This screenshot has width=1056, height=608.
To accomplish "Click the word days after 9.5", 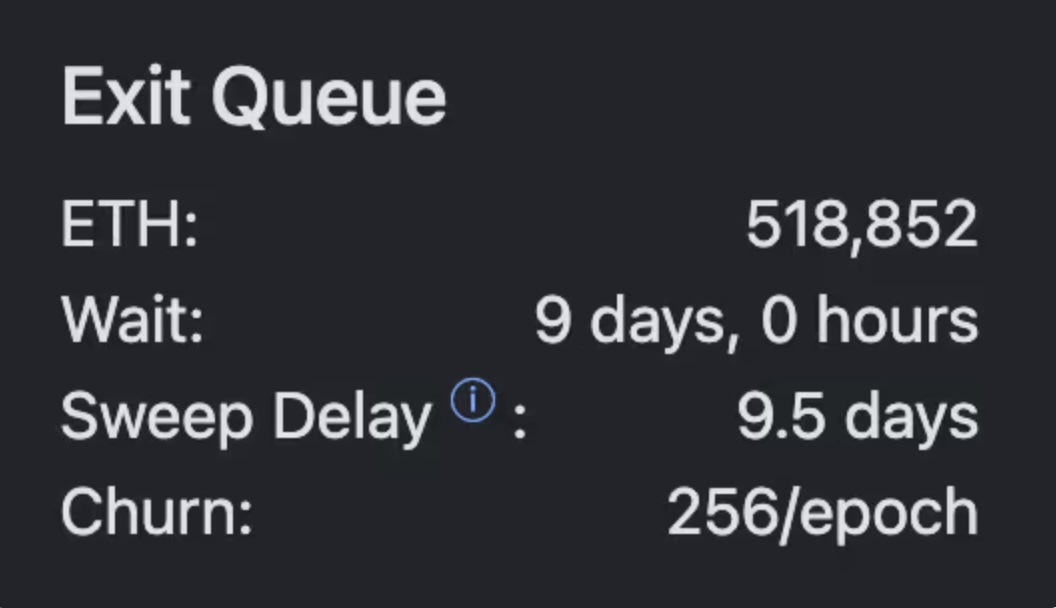I will coord(911,418).
